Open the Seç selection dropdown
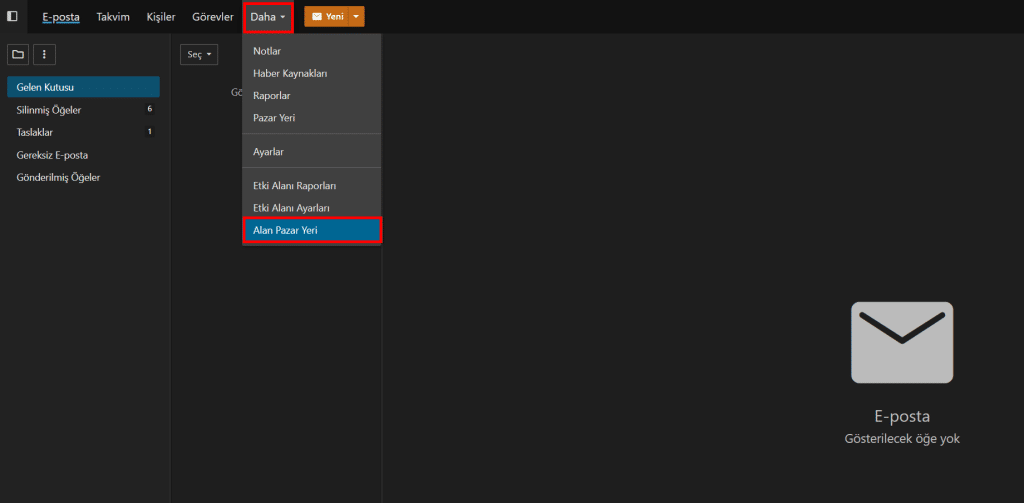1024x503 pixels. 199,55
